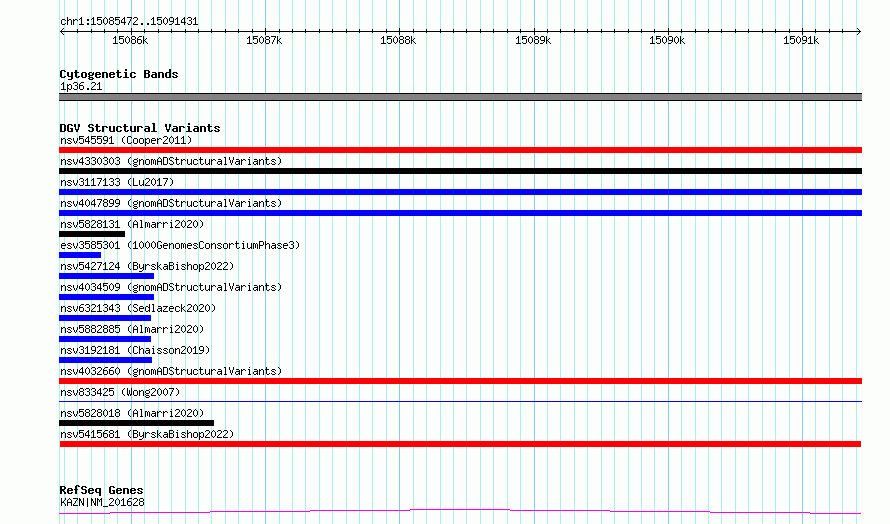Click nsv3192181 (Chaisson2019) variant label
Viewport: 890px width, 524px height.
135,350
